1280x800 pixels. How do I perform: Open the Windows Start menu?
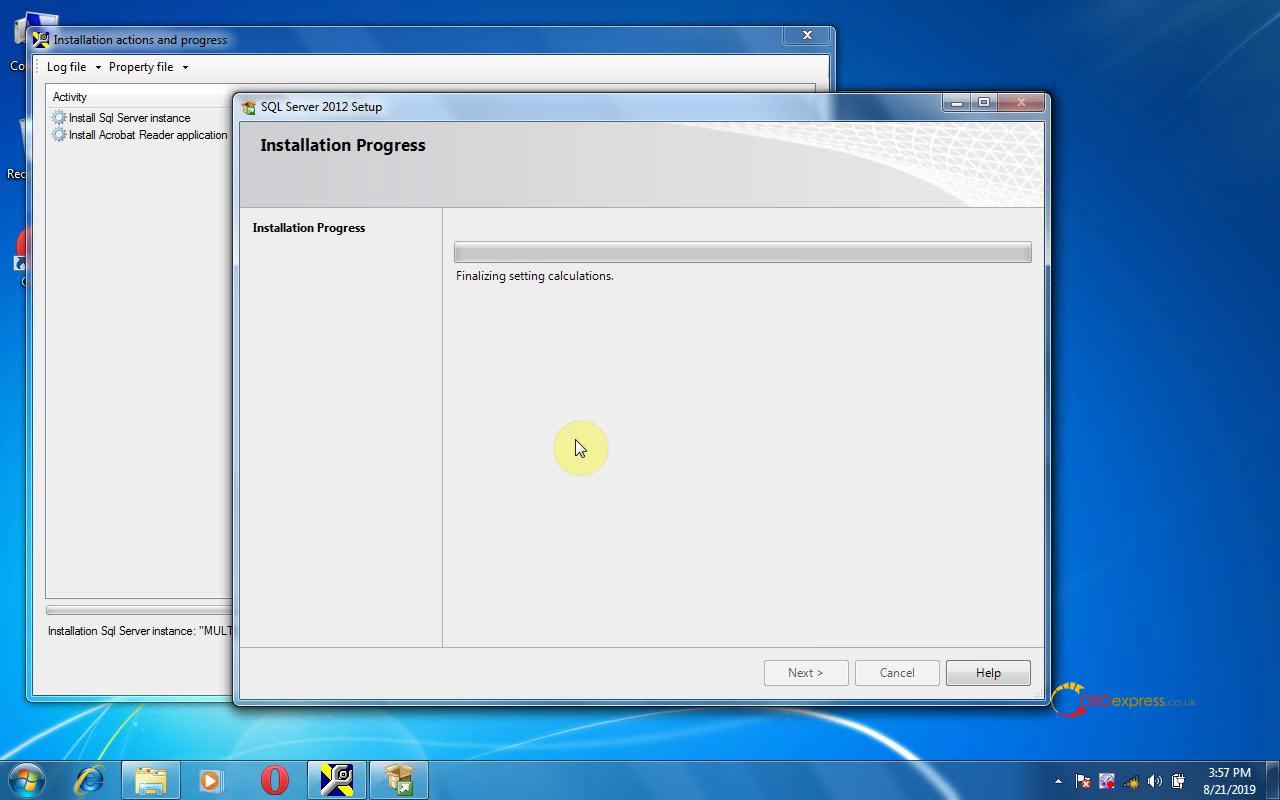(27, 779)
